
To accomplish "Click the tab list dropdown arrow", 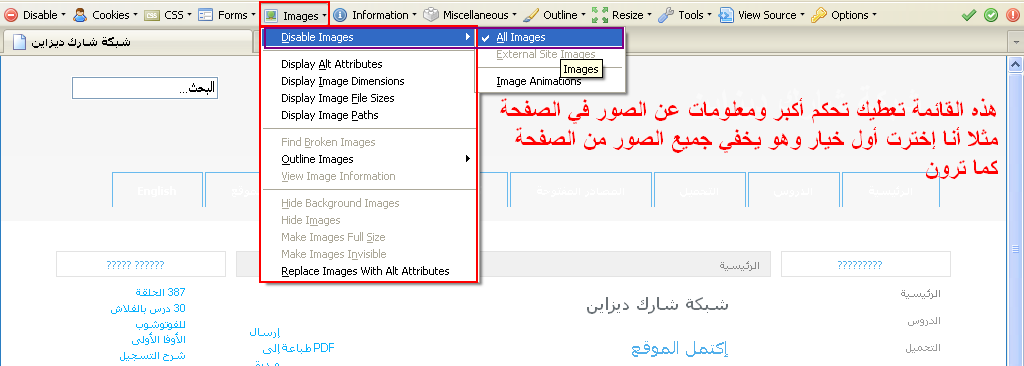I will 1016,42.
